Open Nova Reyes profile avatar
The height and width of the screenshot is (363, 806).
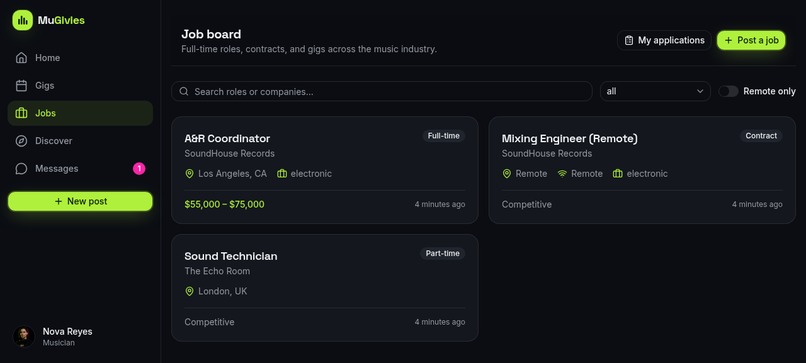[x=24, y=337]
